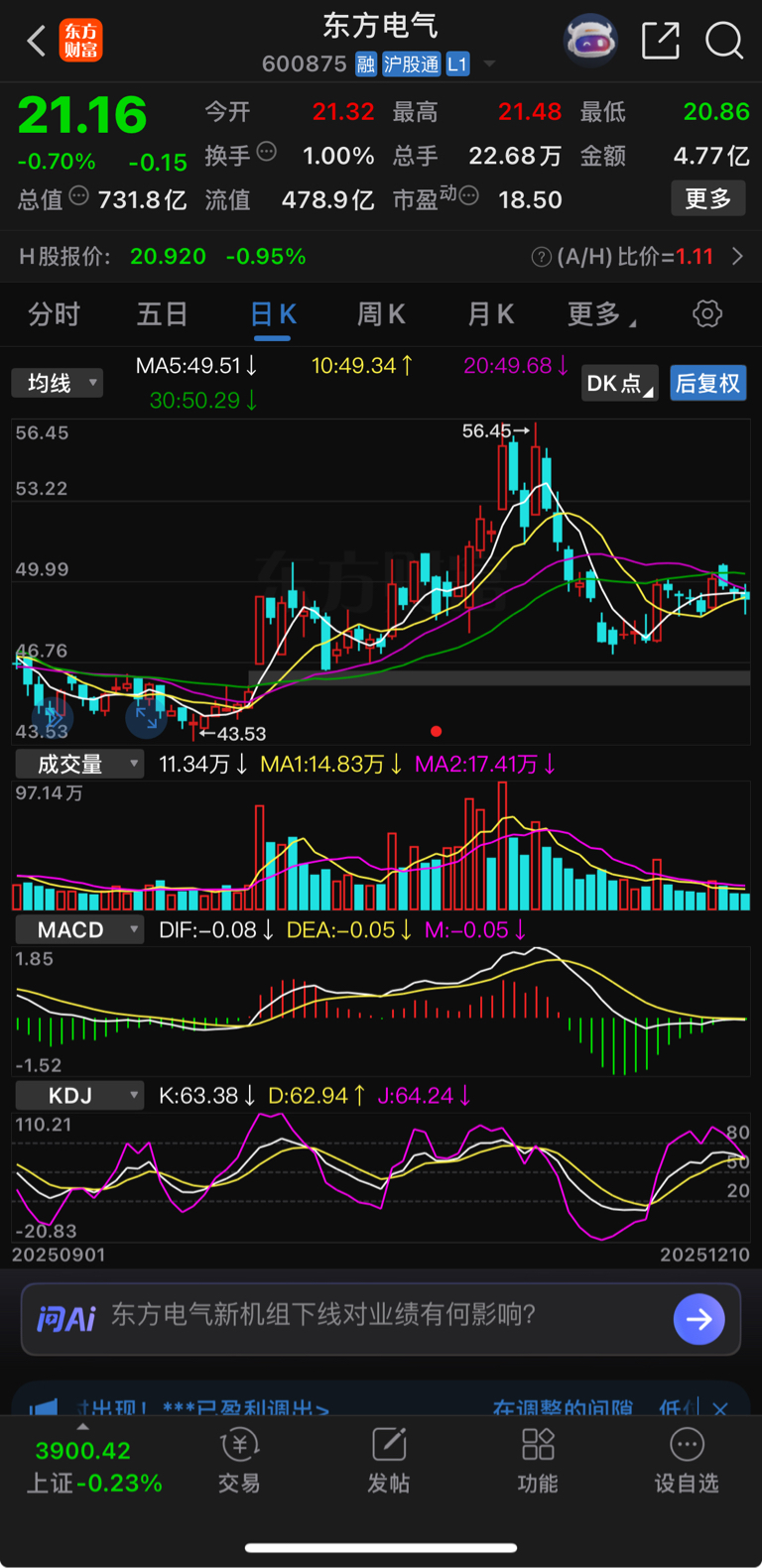762x1568 pixels.
Task: Tap the 问AI logo
Action: pyautogui.click(x=65, y=1318)
